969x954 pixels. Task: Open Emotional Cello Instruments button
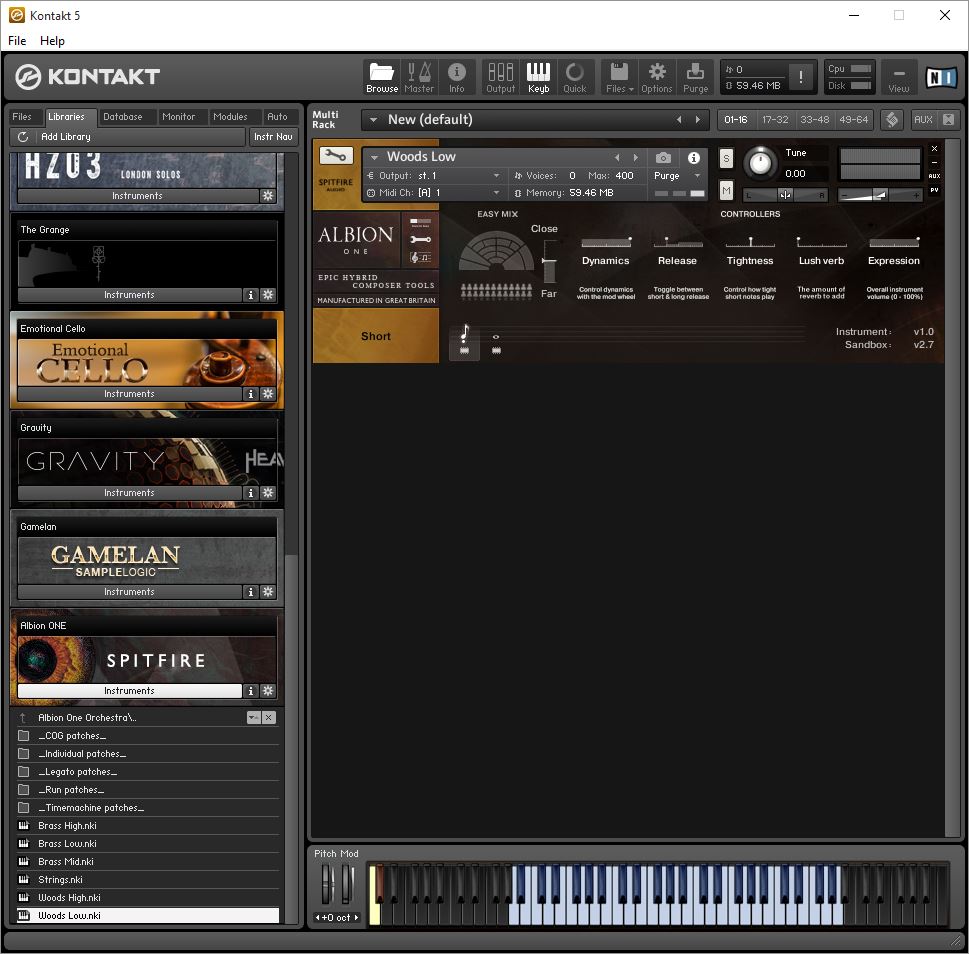[x=129, y=394]
